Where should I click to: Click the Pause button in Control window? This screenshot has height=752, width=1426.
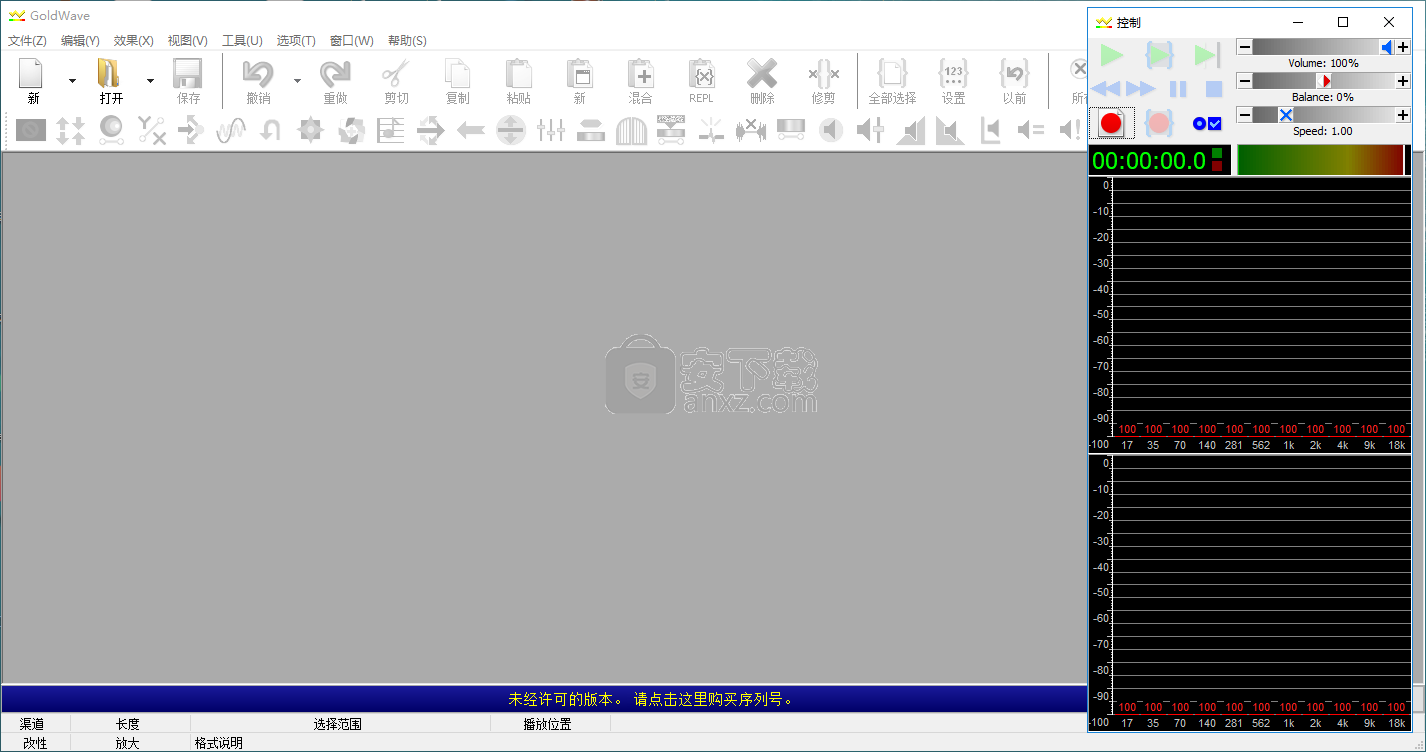(1178, 89)
